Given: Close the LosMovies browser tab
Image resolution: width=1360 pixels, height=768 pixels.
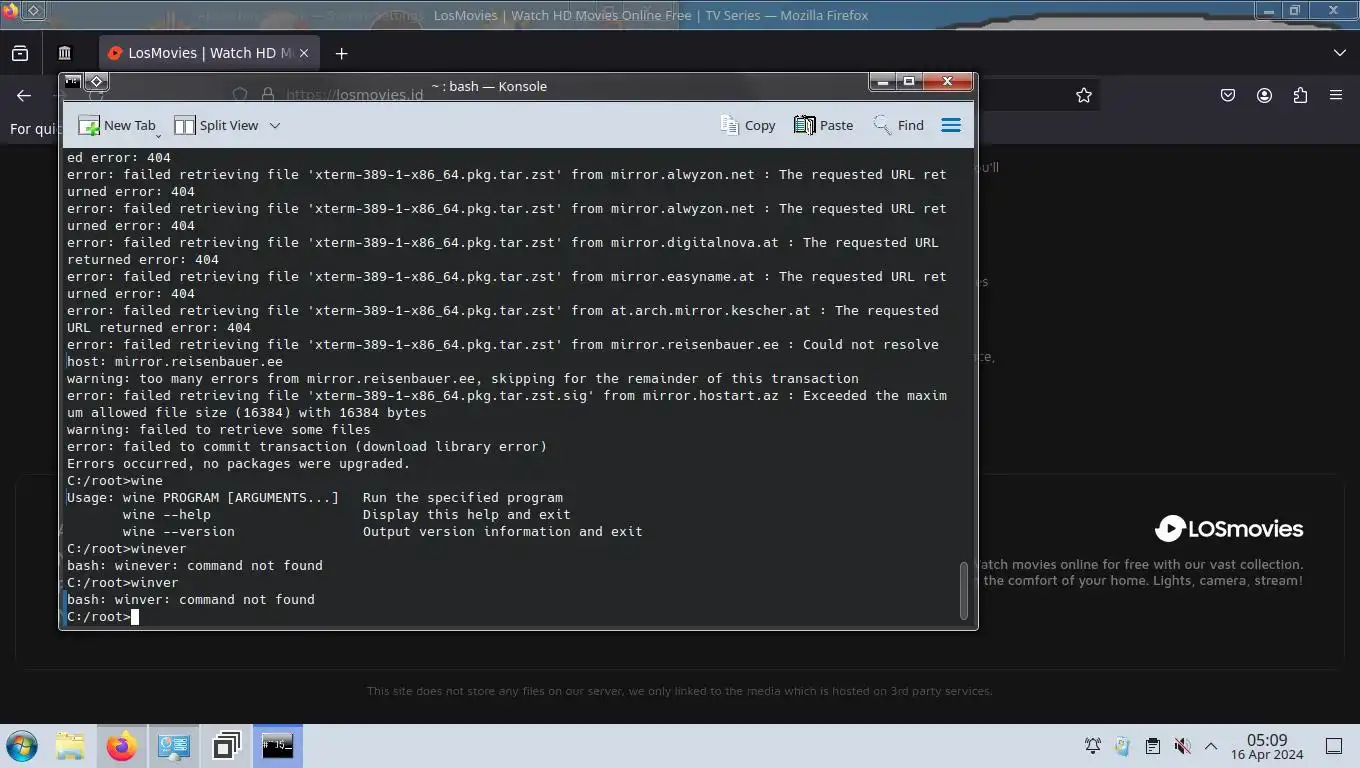Looking at the screenshot, I should click(304, 53).
